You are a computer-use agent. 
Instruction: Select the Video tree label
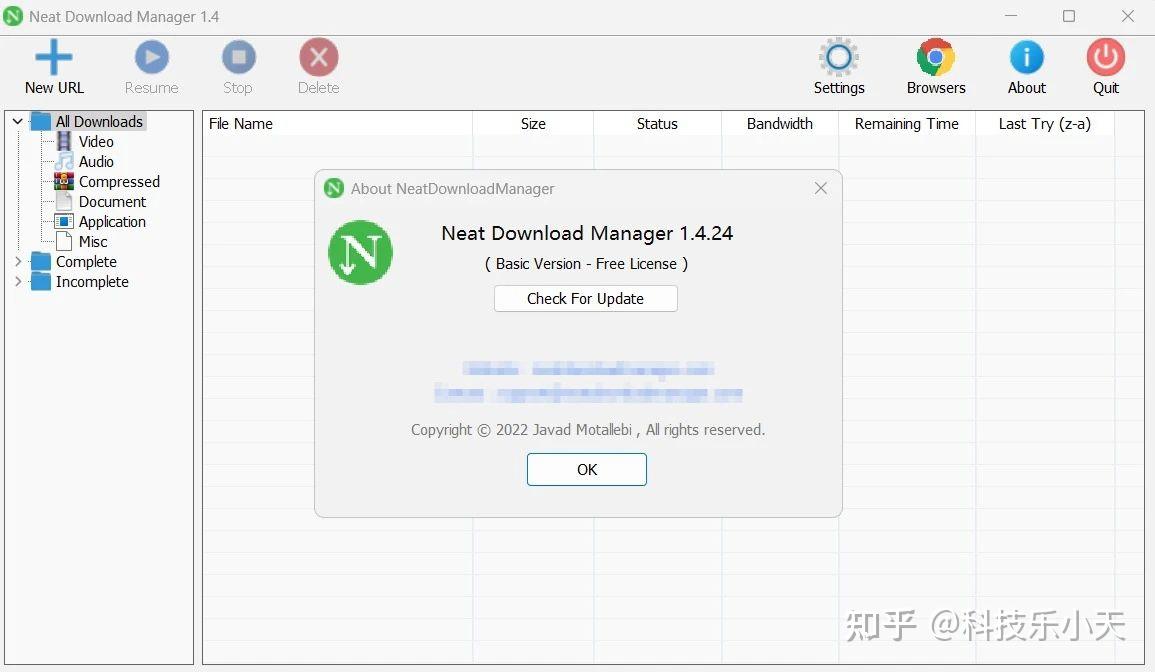point(96,141)
